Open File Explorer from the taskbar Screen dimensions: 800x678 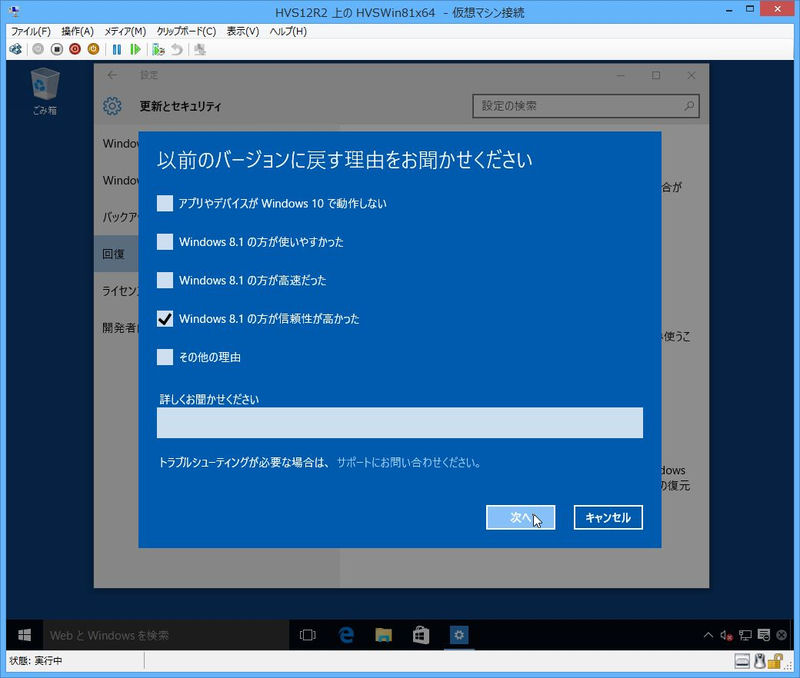[x=384, y=635]
